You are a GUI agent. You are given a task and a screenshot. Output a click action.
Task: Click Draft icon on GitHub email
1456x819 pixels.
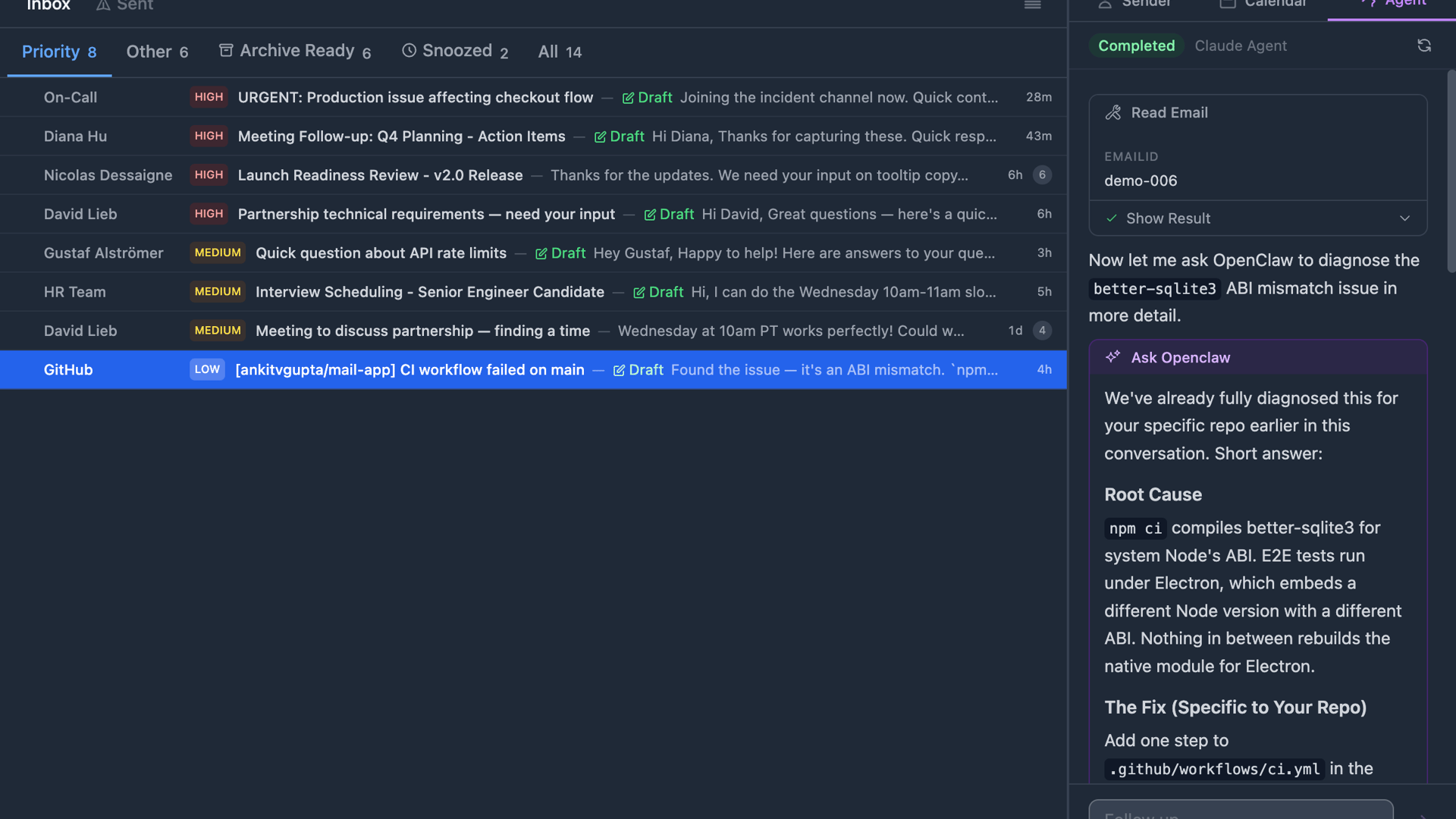[x=619, y=370]
